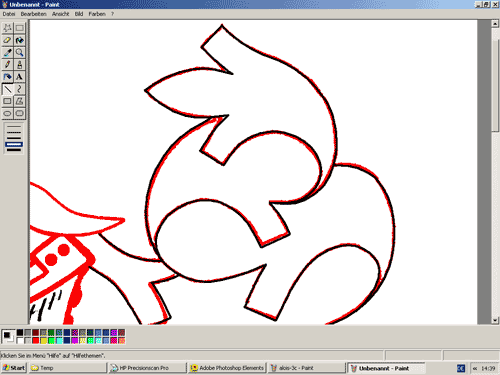Choose the thinnest line width option
The height and width of the screenshot is (375, 500).
(14, 127)
